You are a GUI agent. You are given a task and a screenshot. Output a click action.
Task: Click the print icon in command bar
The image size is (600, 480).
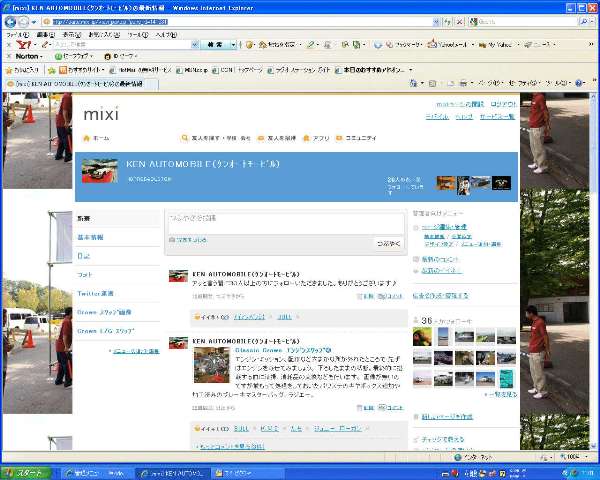463,83
